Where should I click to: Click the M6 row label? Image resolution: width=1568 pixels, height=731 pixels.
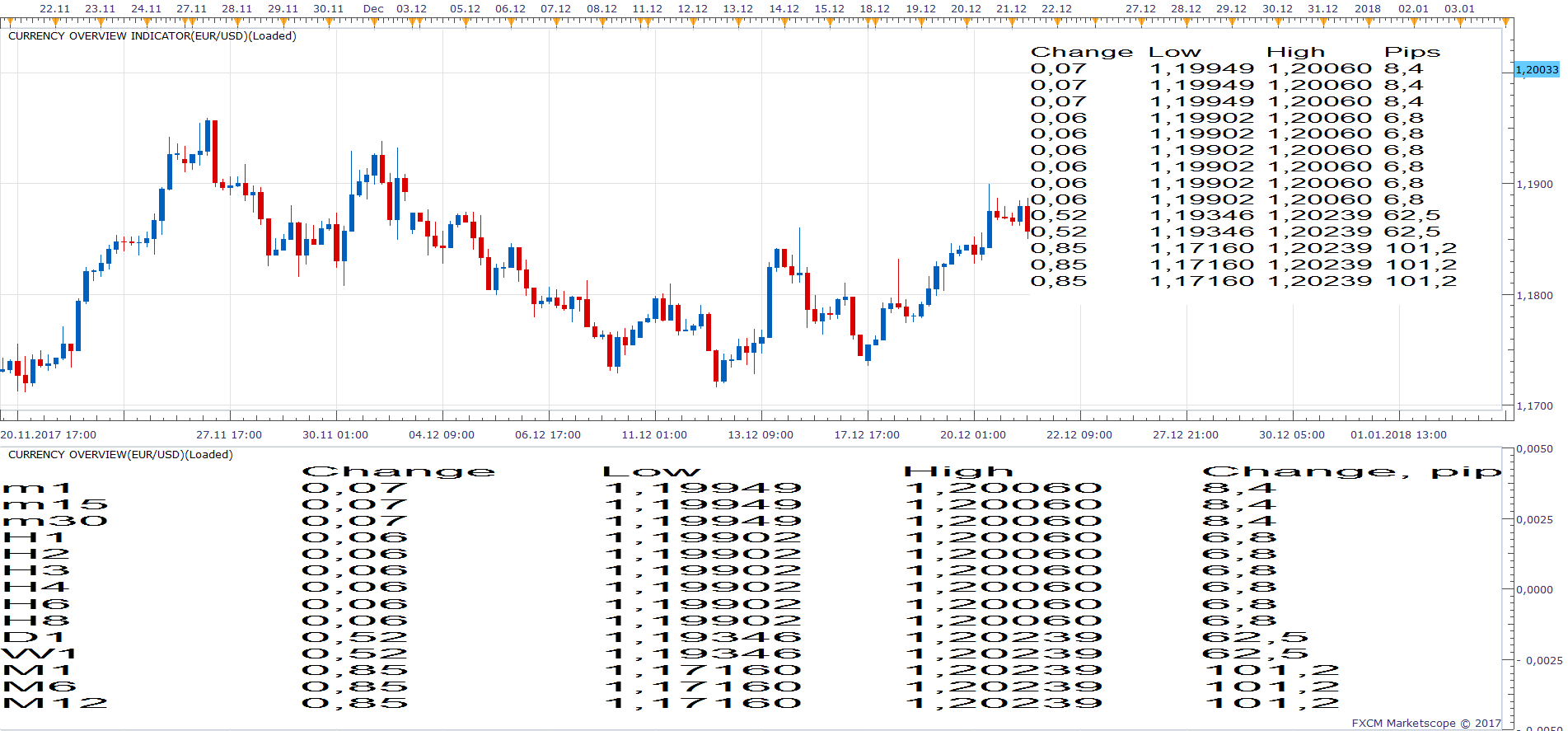[x=40, y=686]
